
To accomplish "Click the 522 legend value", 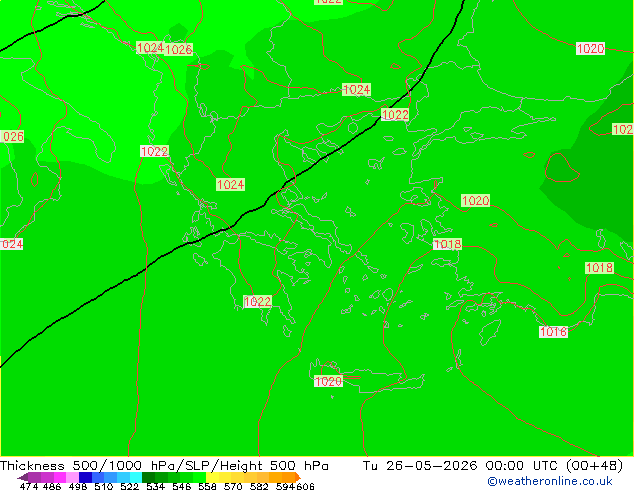I will coord(129,486).
